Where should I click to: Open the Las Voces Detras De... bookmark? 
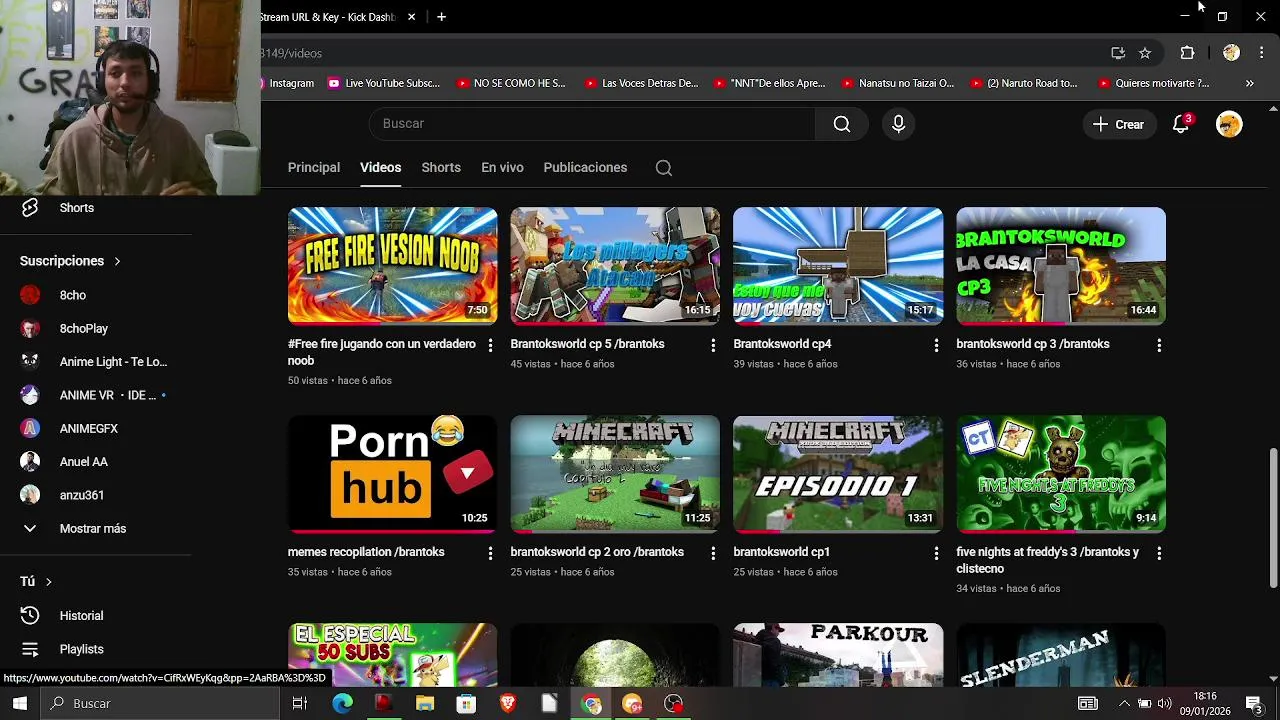641,84
